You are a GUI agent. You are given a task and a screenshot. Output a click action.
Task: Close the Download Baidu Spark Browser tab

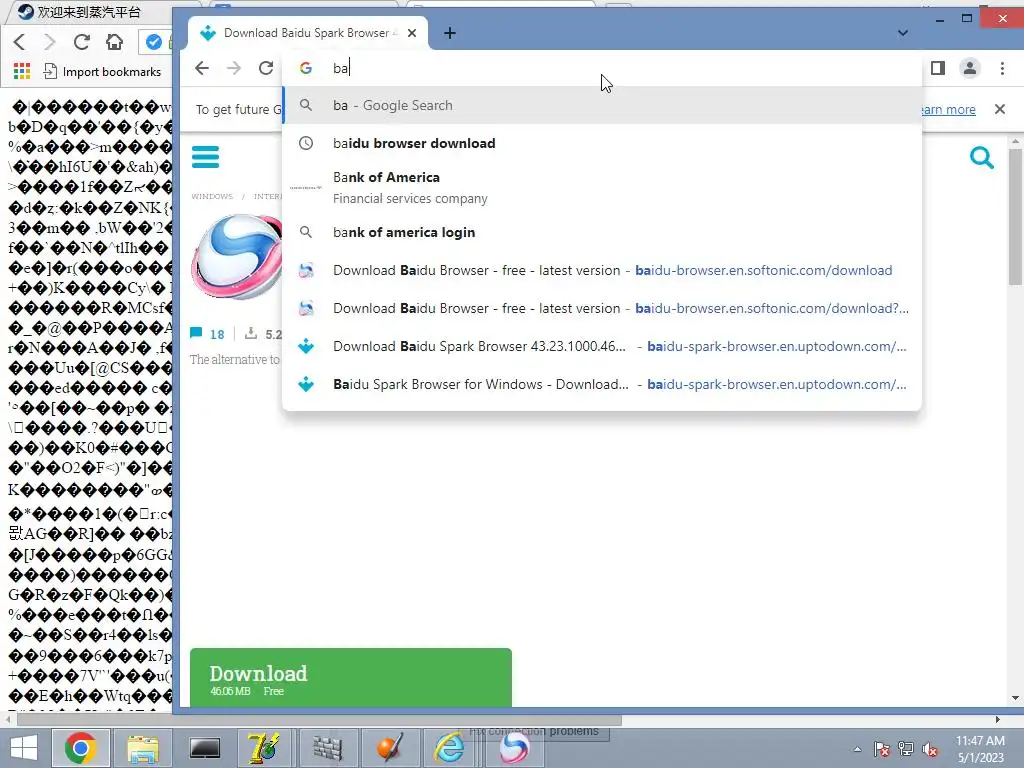411,33
